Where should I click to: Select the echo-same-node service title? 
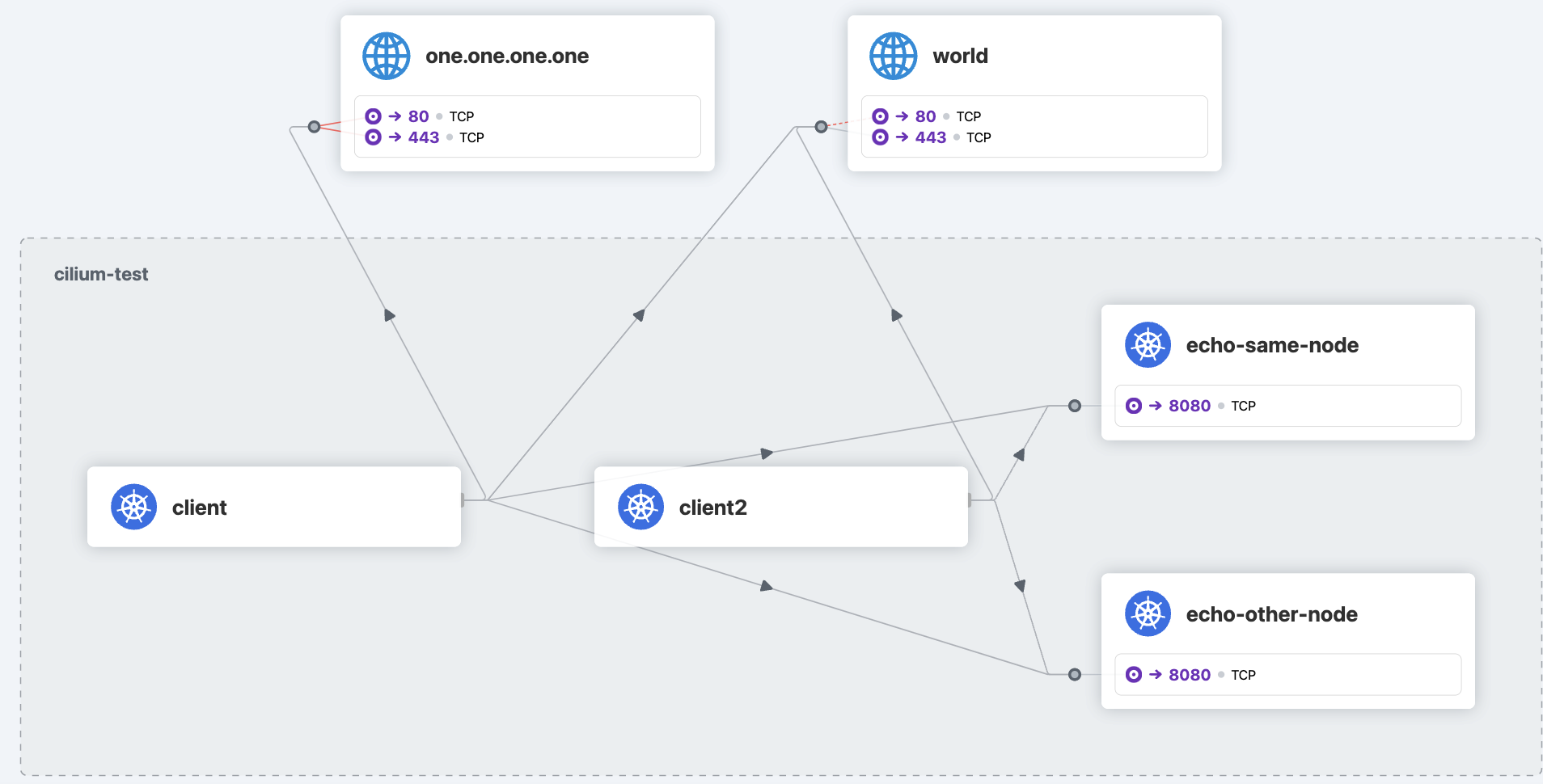(x=1271, y=345)
